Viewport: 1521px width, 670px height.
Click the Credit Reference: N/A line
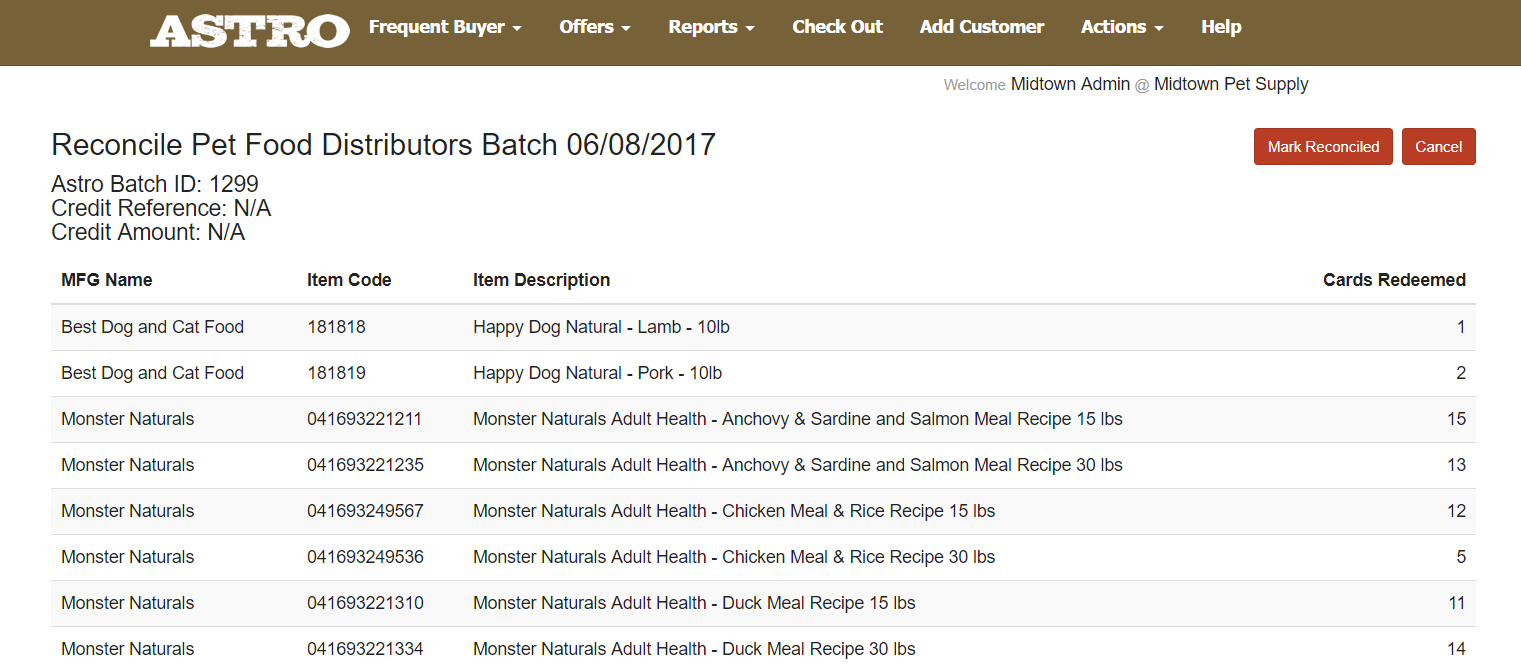[x=161, y=208]
